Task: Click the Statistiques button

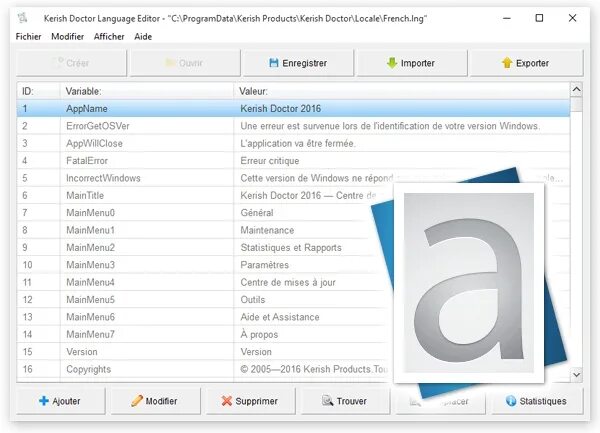Action: point(537,401)
